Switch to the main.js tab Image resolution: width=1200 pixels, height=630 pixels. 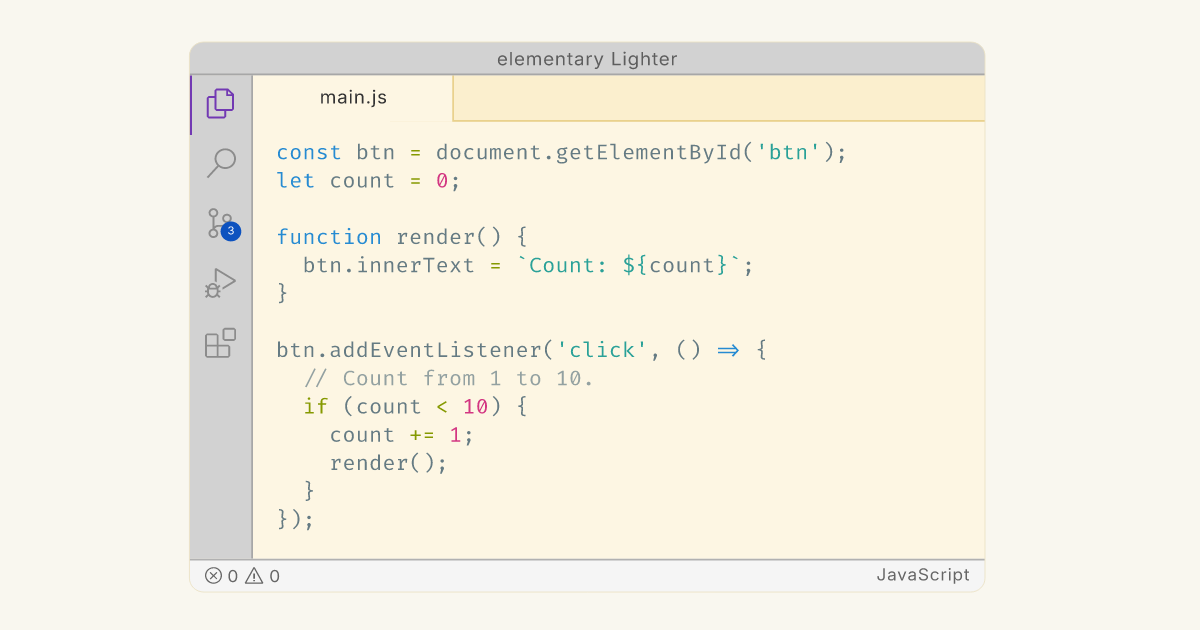(353, 98)
